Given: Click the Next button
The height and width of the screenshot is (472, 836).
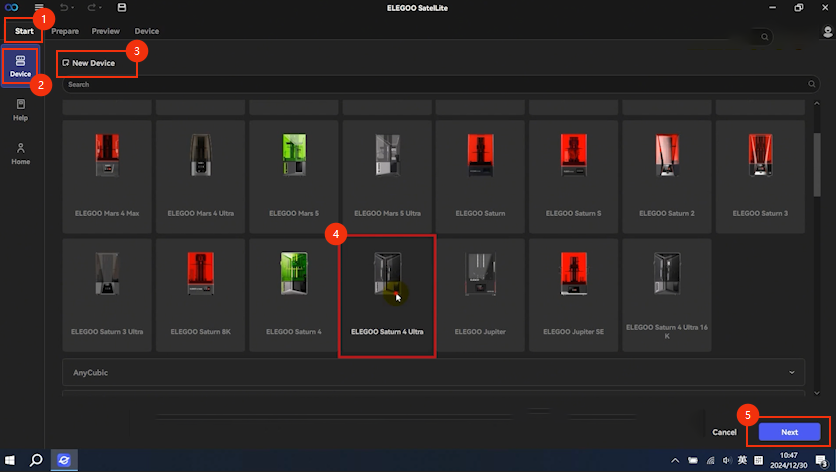Looking at the screenshot, I should click(790, 432).
